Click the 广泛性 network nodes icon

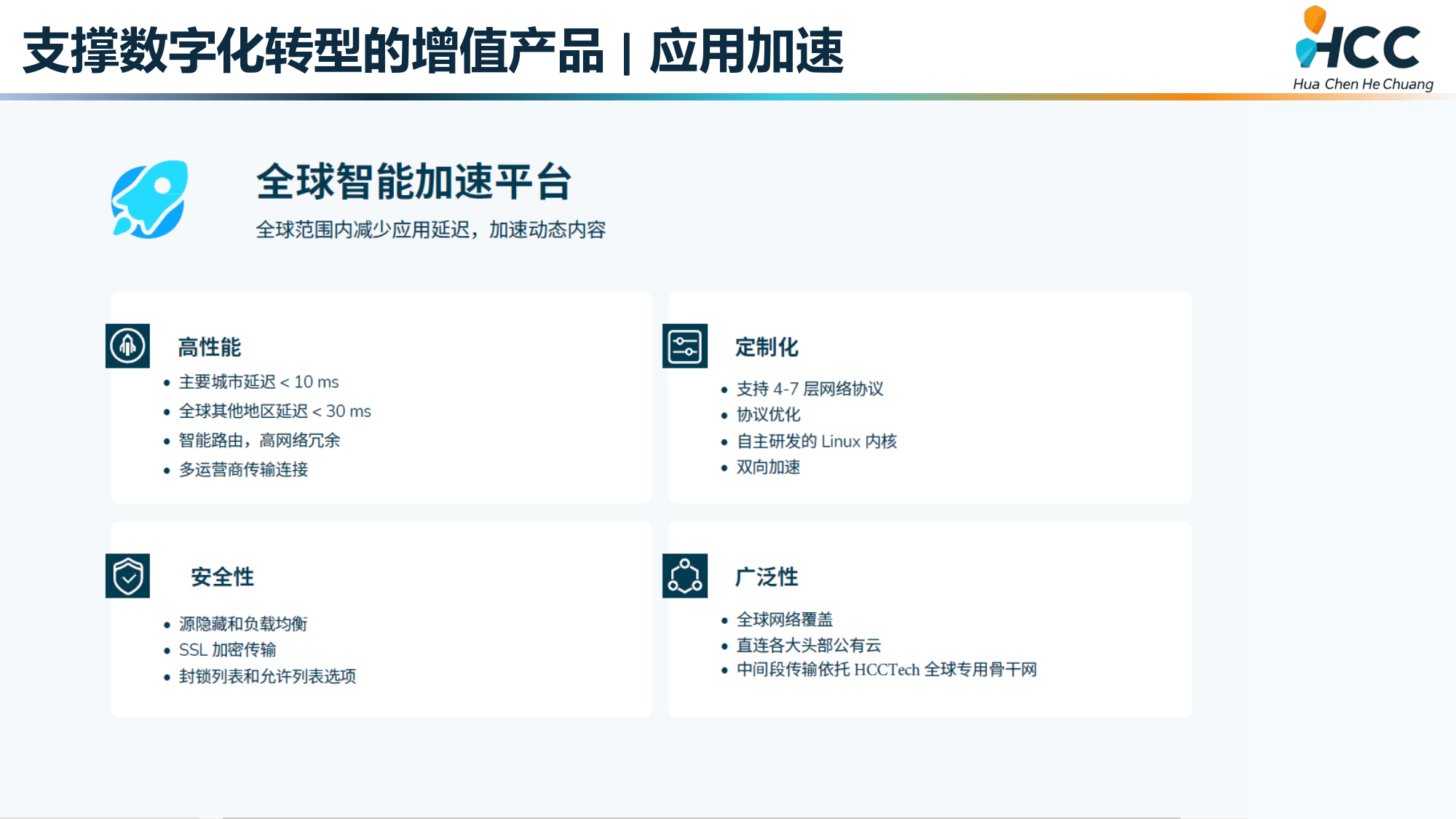tap(685, 576)
